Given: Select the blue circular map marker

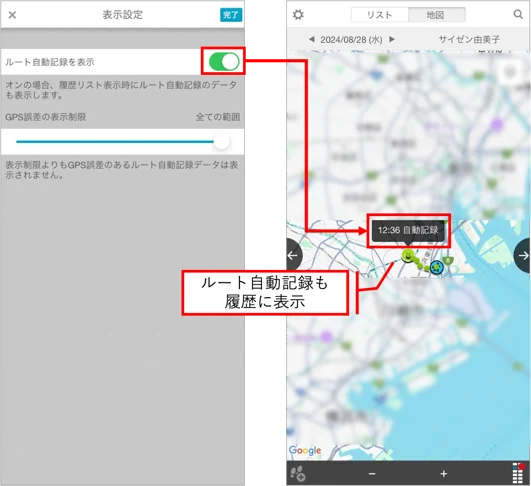Looking at the screenshot, I should point(437,267).
